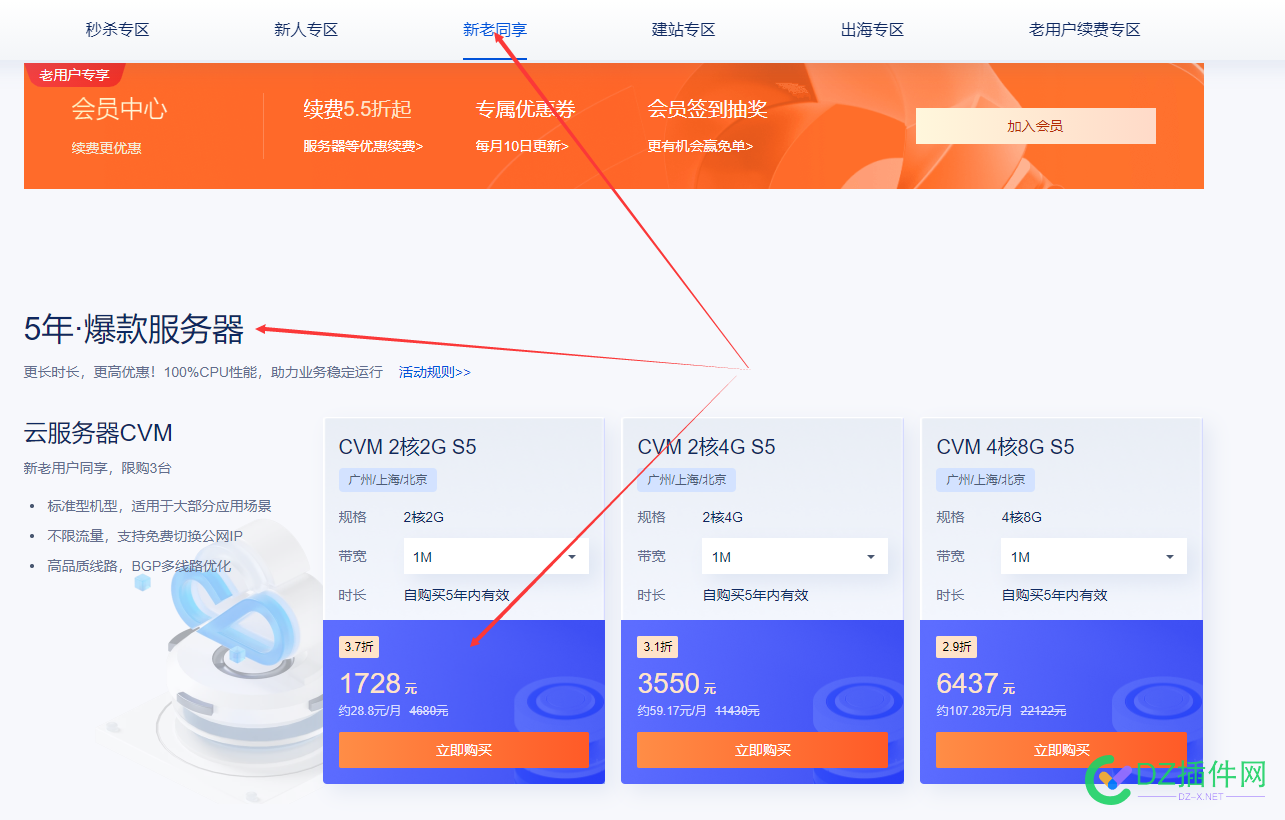Viewport: 1285px width, 820px height.
Task: Click the 3.1折 discount badge
Action: (657, 647)
